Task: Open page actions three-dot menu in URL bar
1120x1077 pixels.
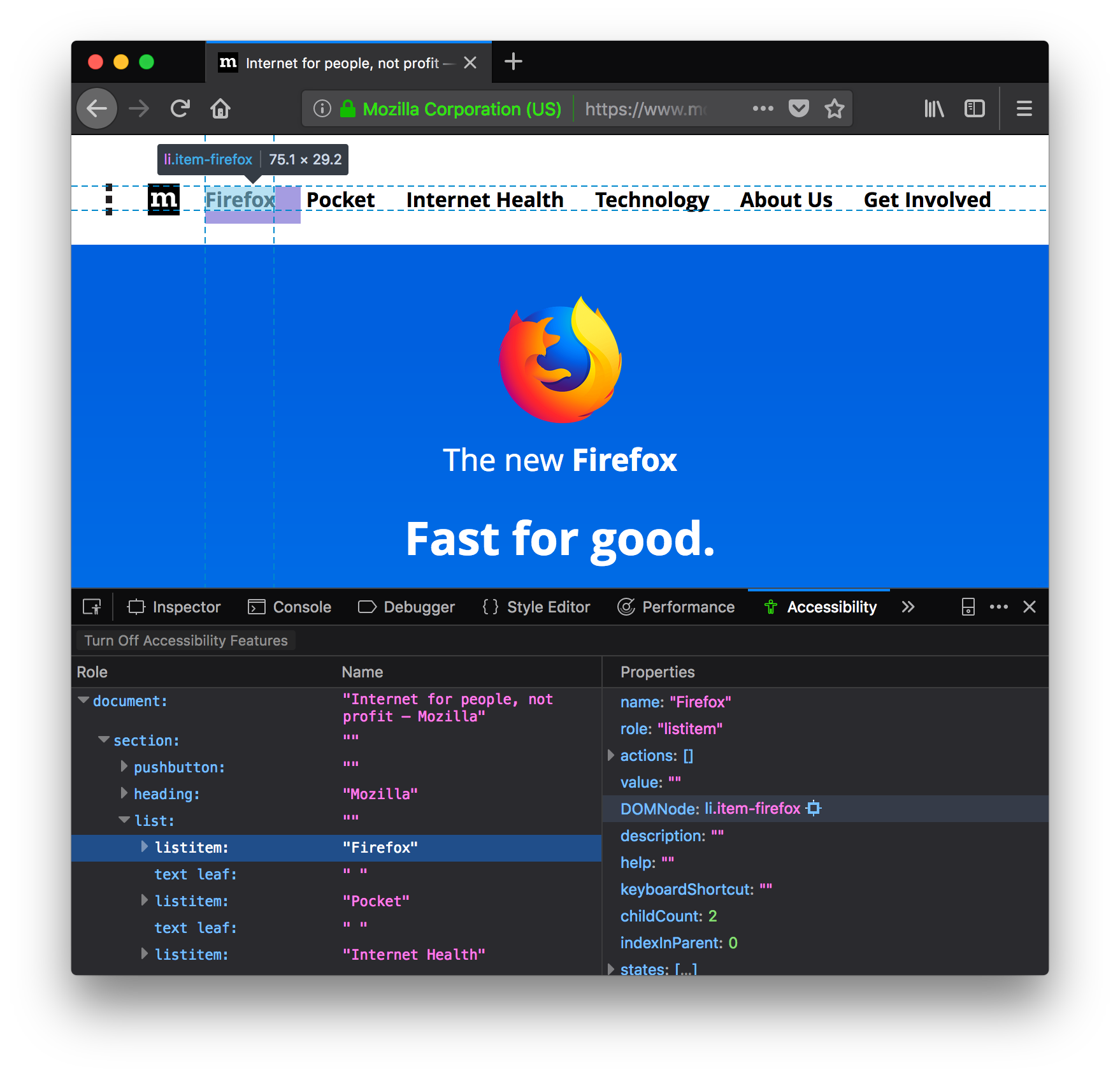Action: (x=763, y=109)
